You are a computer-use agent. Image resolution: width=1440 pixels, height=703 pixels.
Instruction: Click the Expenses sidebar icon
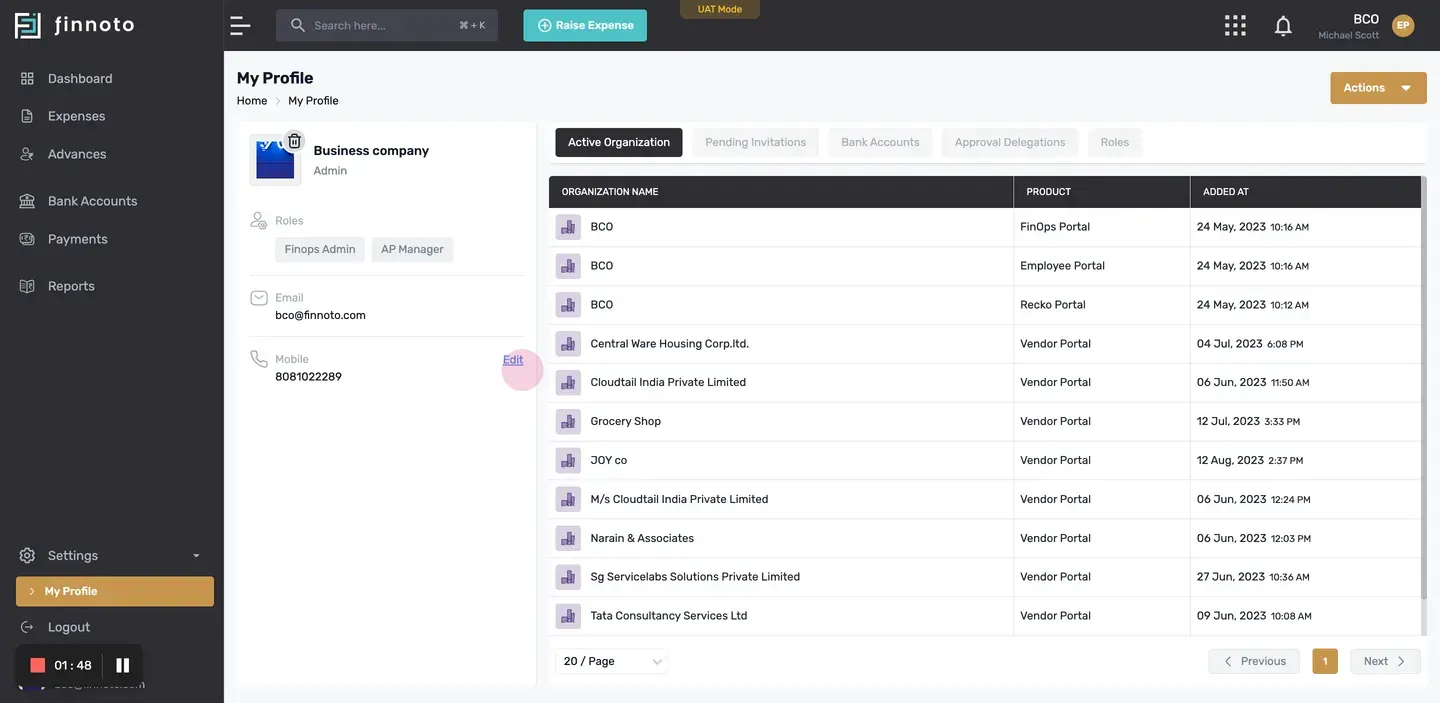click(27, 116)
